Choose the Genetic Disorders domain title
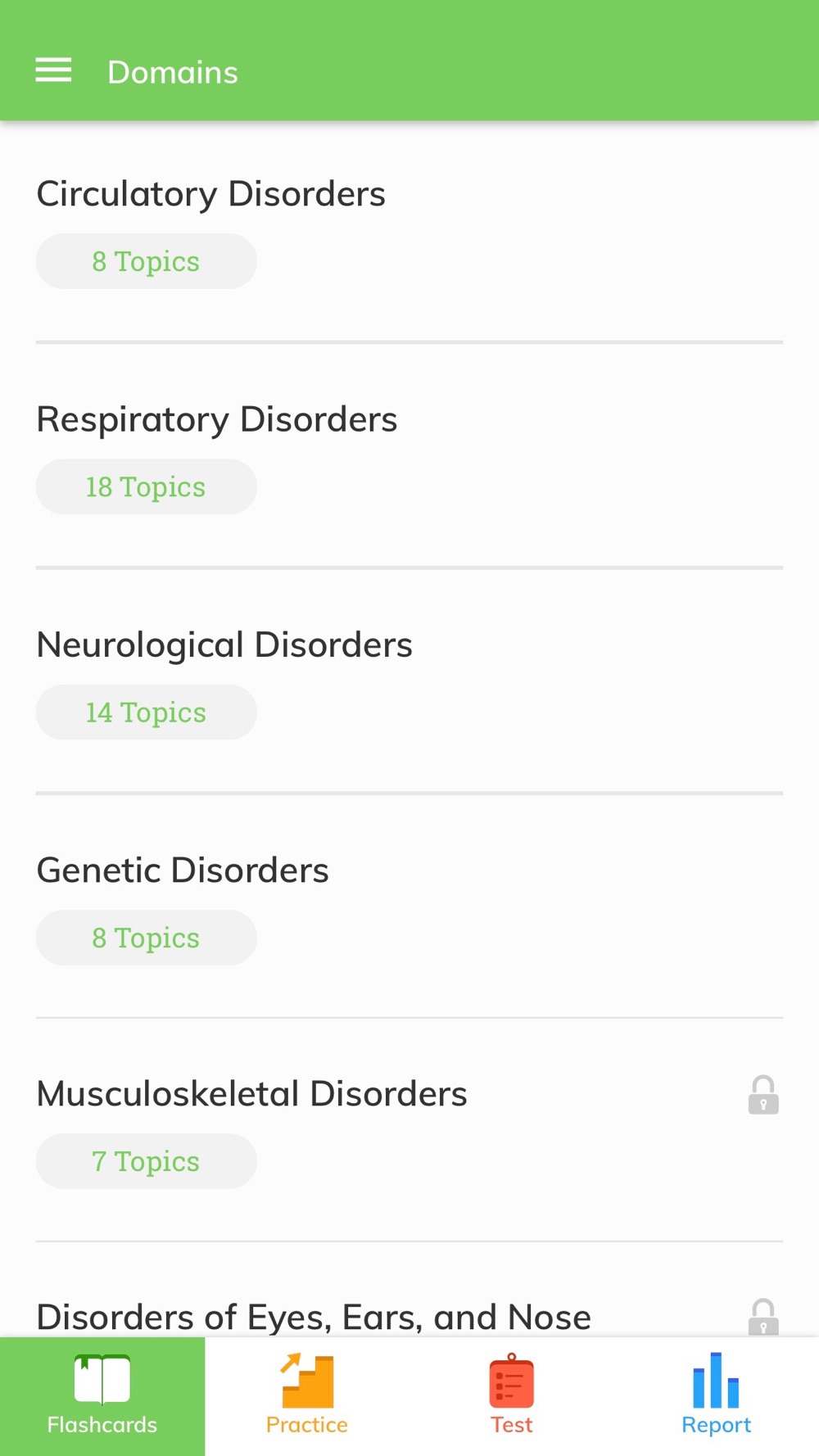Screen dimensions: 819x1456 [183, 870]
